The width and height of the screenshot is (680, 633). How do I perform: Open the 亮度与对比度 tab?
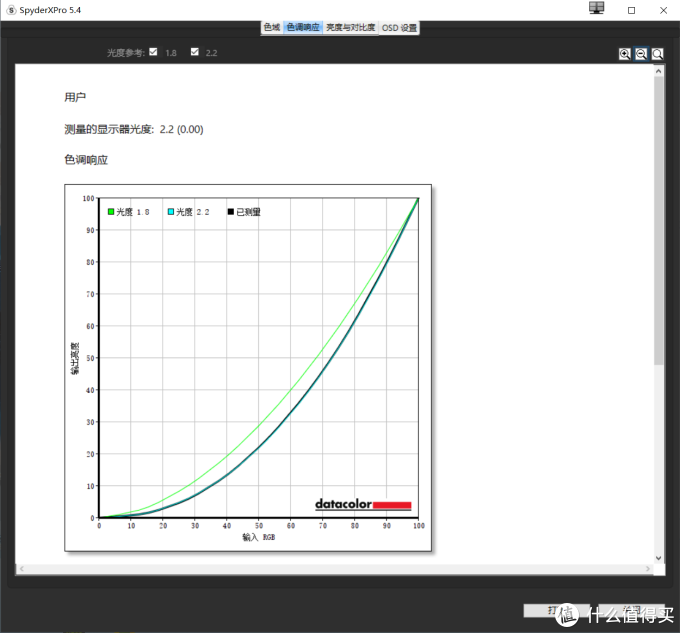coord(350,27)
